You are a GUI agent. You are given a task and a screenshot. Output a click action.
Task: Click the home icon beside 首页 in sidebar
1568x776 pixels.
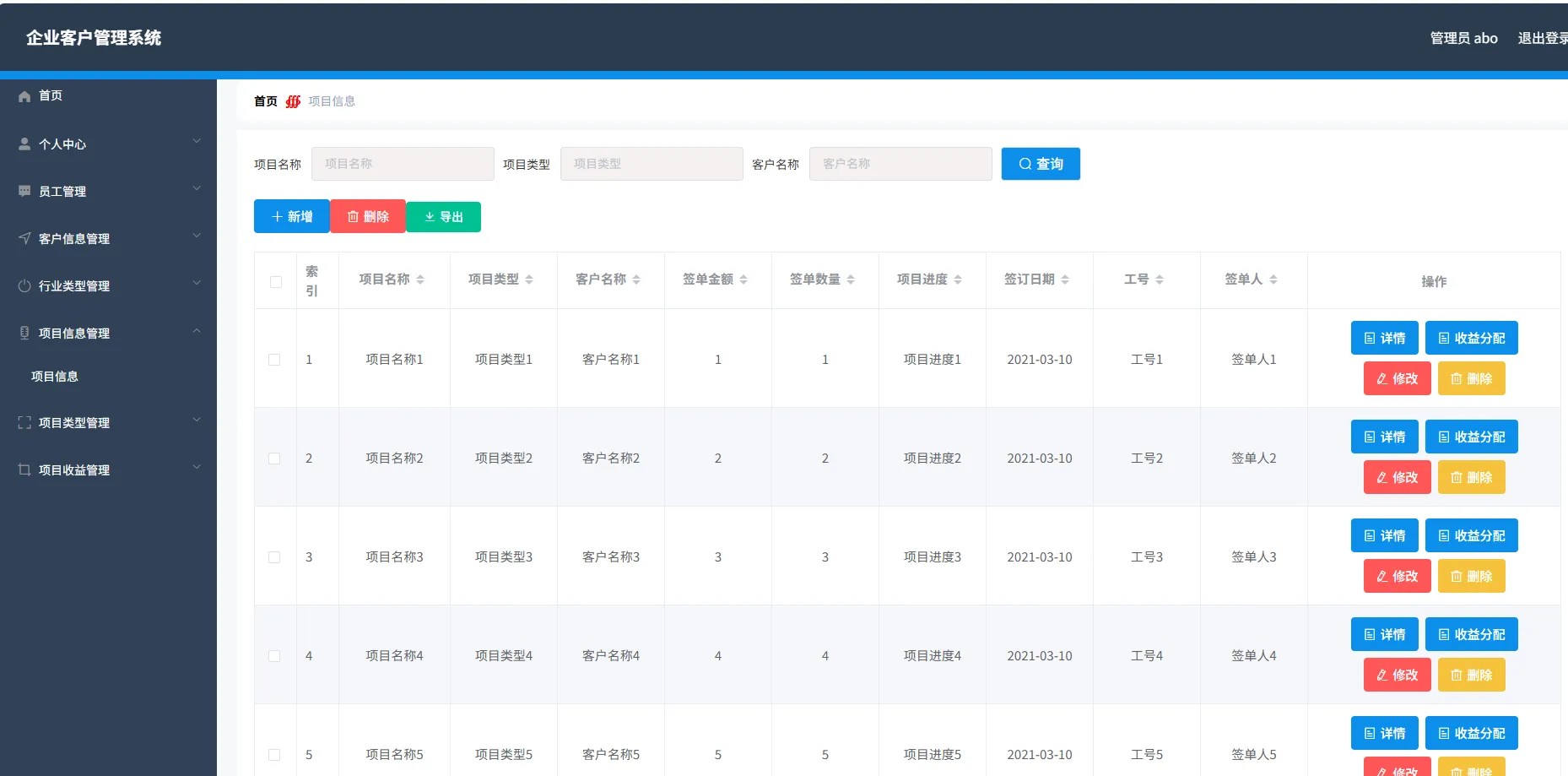pos(24,95)
